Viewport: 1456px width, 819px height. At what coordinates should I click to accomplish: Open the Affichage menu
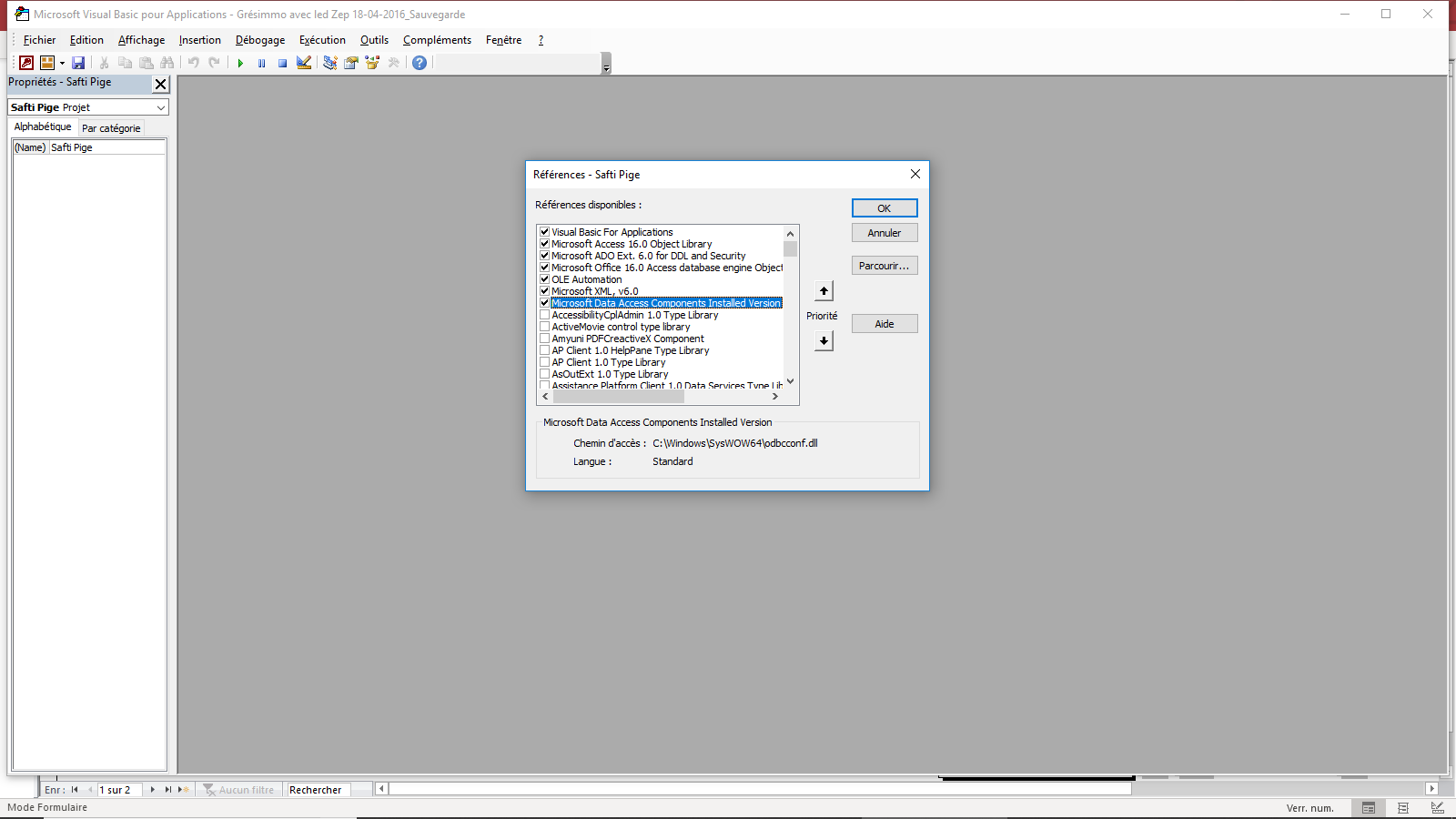[x=141, y=40]
